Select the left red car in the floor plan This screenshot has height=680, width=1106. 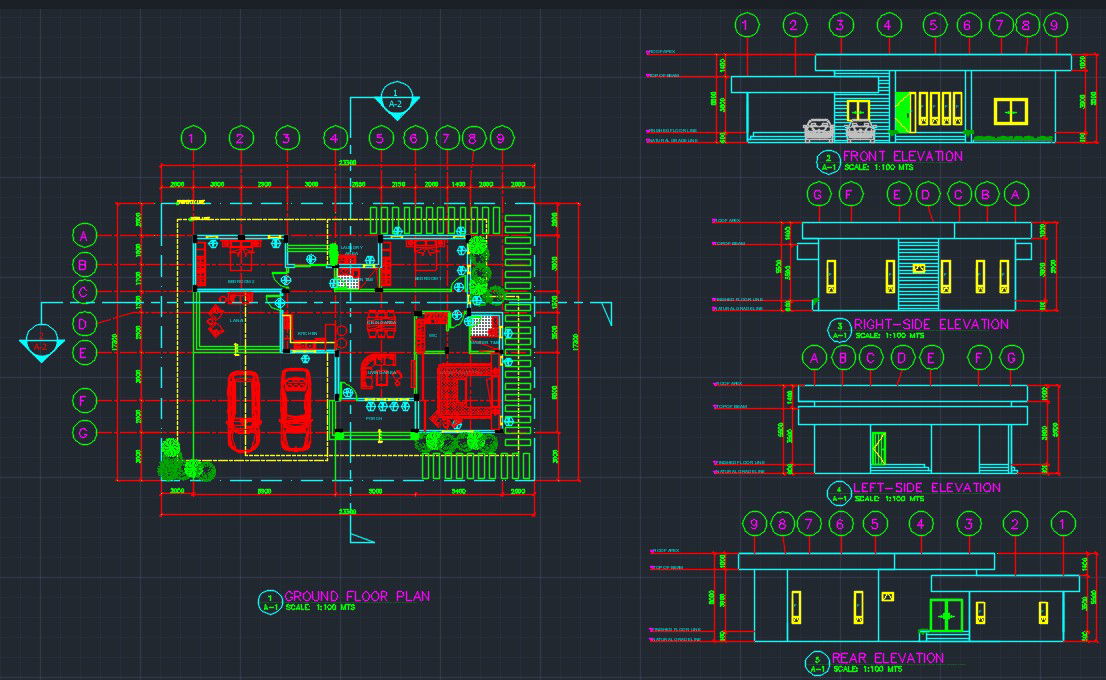coord(245,410)
